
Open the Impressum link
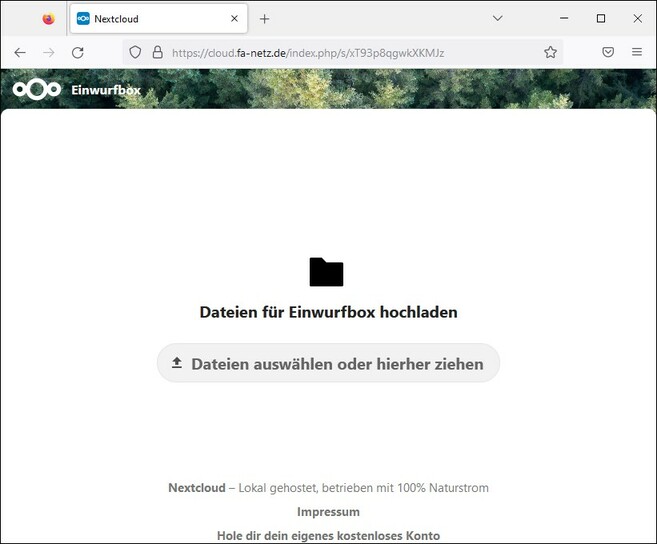point(328,512)
